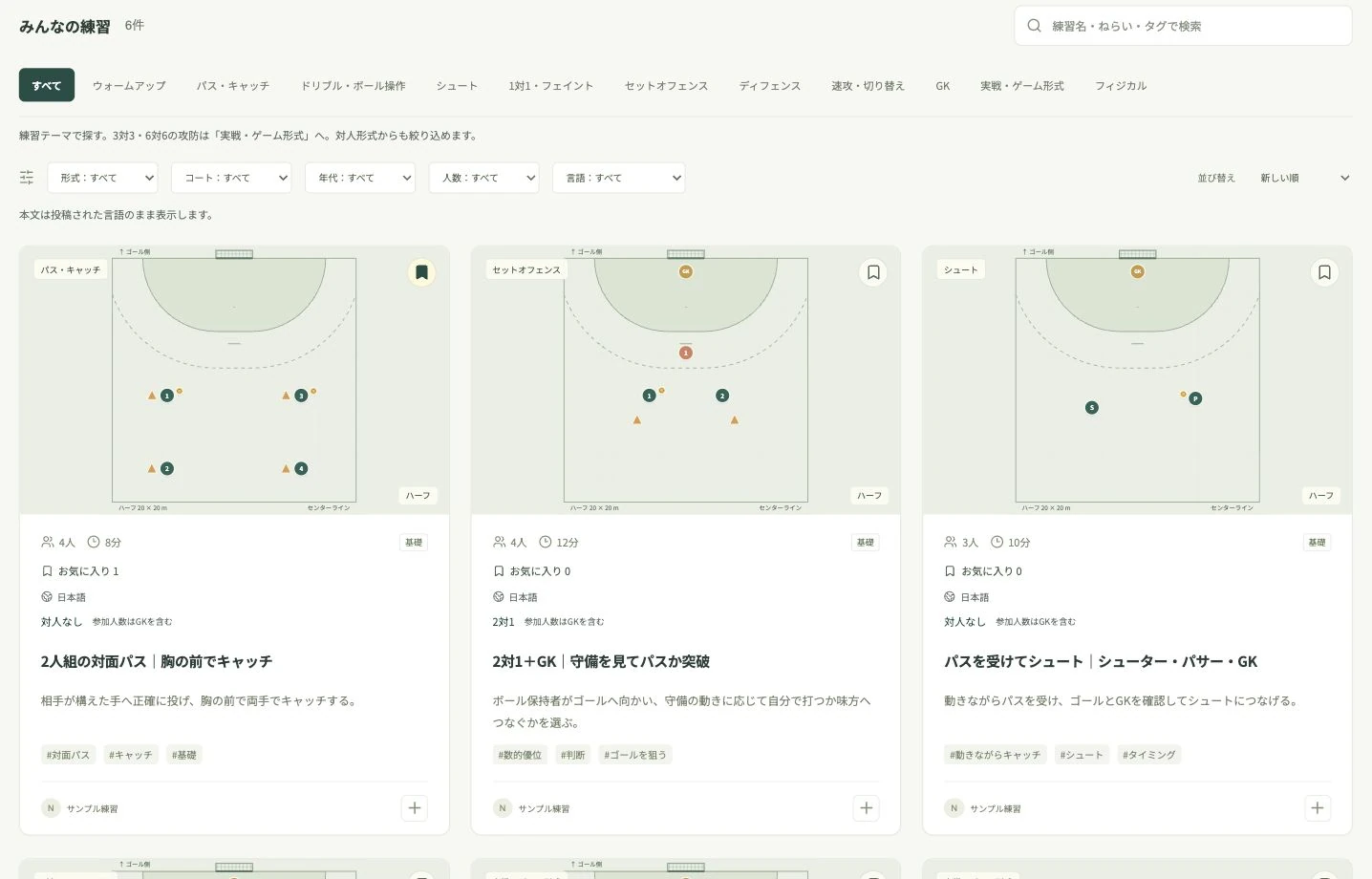Click the #キャッチ tag
Screen dimensions: 1372x879
tap(131, 755)
